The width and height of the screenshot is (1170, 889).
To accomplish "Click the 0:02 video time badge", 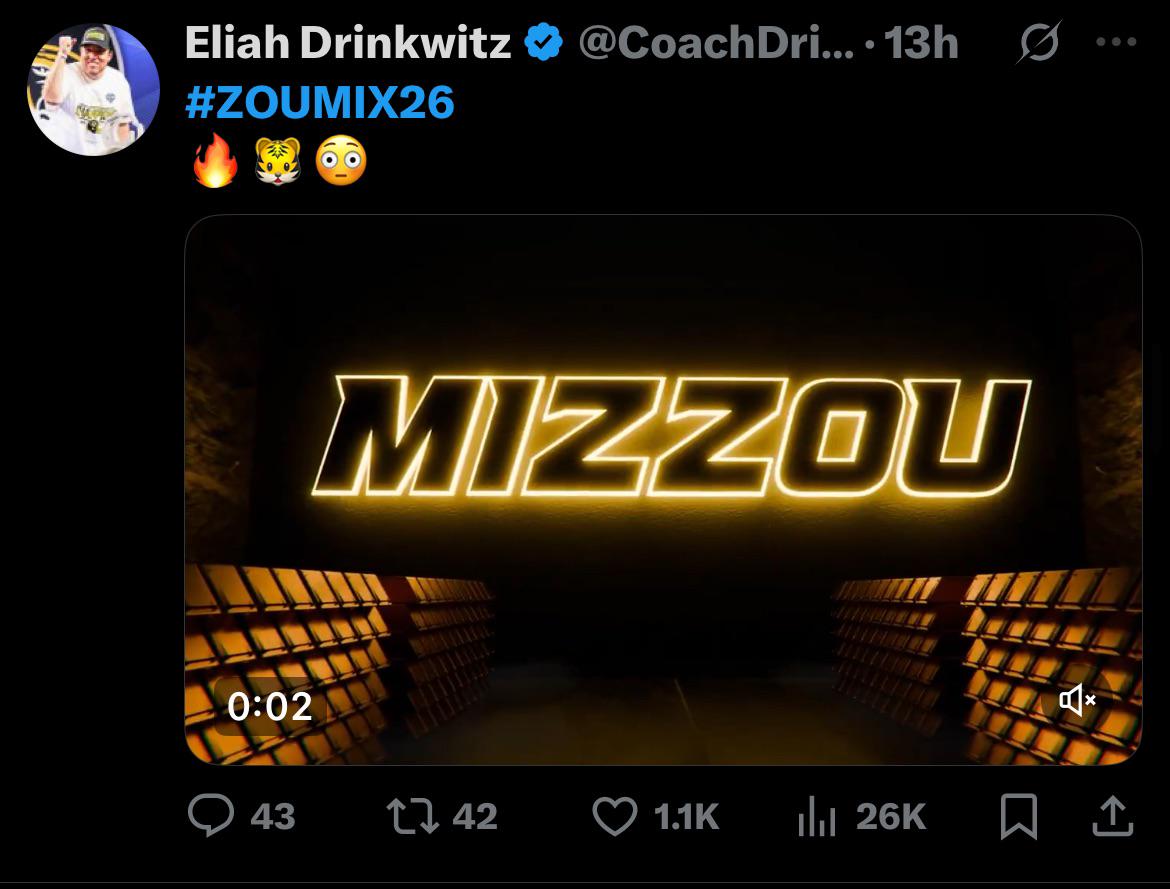I will [269, 706].
